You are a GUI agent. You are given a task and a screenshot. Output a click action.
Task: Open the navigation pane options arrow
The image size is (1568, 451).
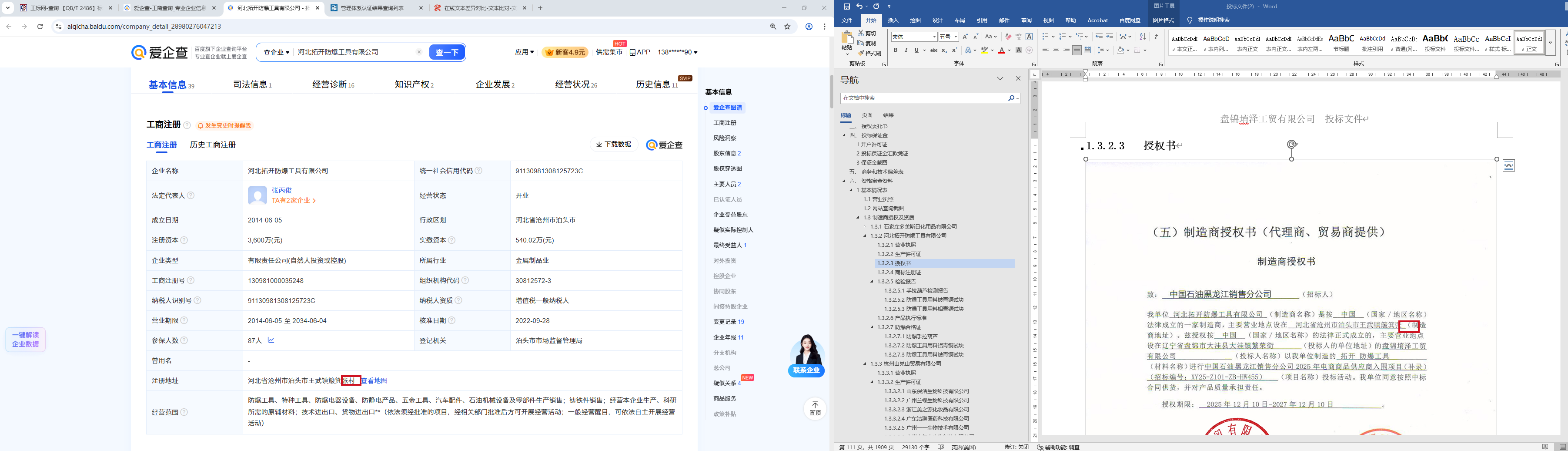(x=1000, y=79)
